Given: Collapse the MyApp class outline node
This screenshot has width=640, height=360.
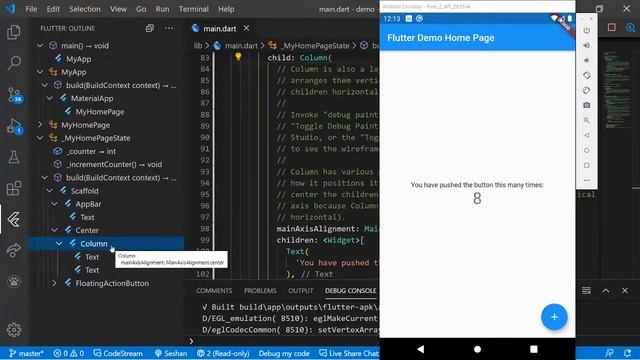Looking at the screenshot, I should click(40, 72).
